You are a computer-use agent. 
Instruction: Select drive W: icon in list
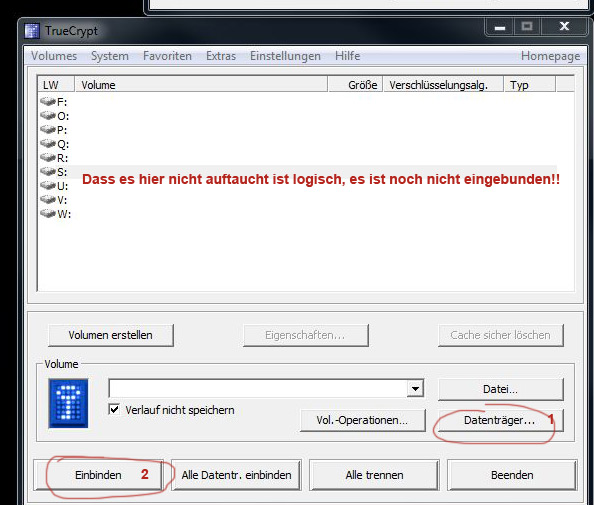coord(48,214)
